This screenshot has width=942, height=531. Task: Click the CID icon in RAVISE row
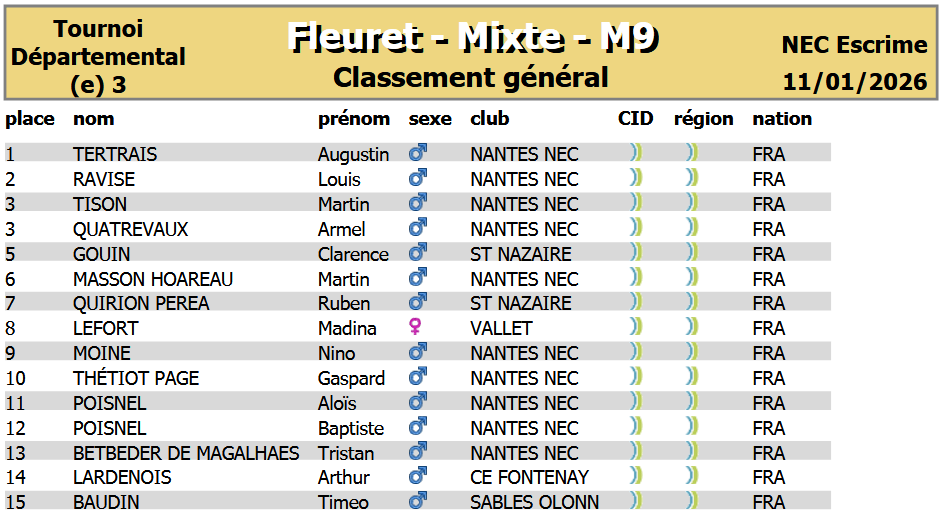click(x=635, y=178)
